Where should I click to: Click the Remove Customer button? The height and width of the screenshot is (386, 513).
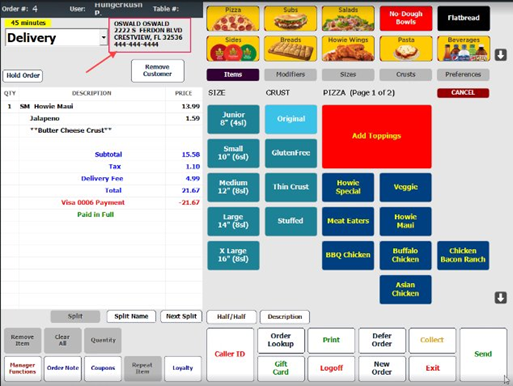(157, 71)
